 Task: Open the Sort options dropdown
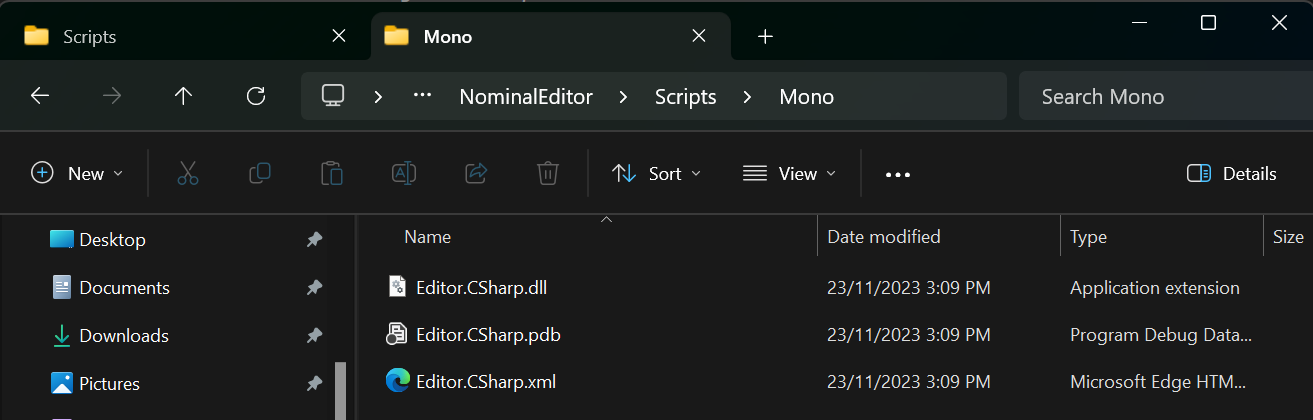656,173
